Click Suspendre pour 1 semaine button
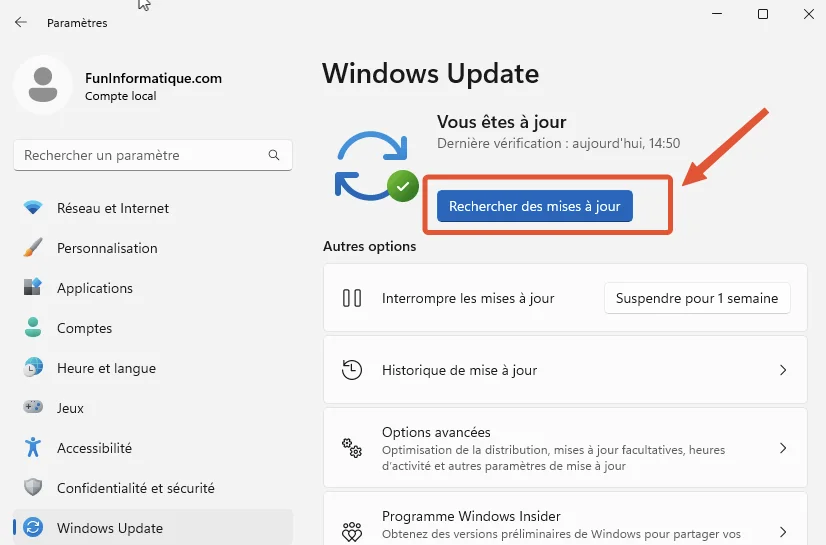 point(697,298)
